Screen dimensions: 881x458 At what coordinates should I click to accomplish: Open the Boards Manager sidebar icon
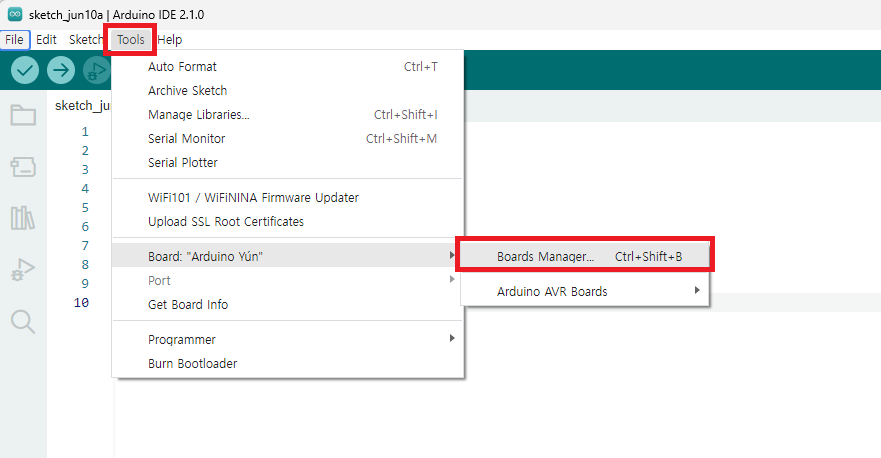[23, 167]
